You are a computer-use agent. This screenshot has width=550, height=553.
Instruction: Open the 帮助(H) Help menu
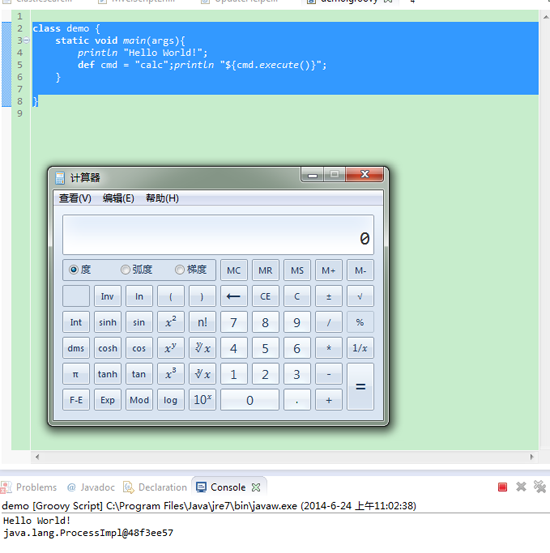click(162, 198)
